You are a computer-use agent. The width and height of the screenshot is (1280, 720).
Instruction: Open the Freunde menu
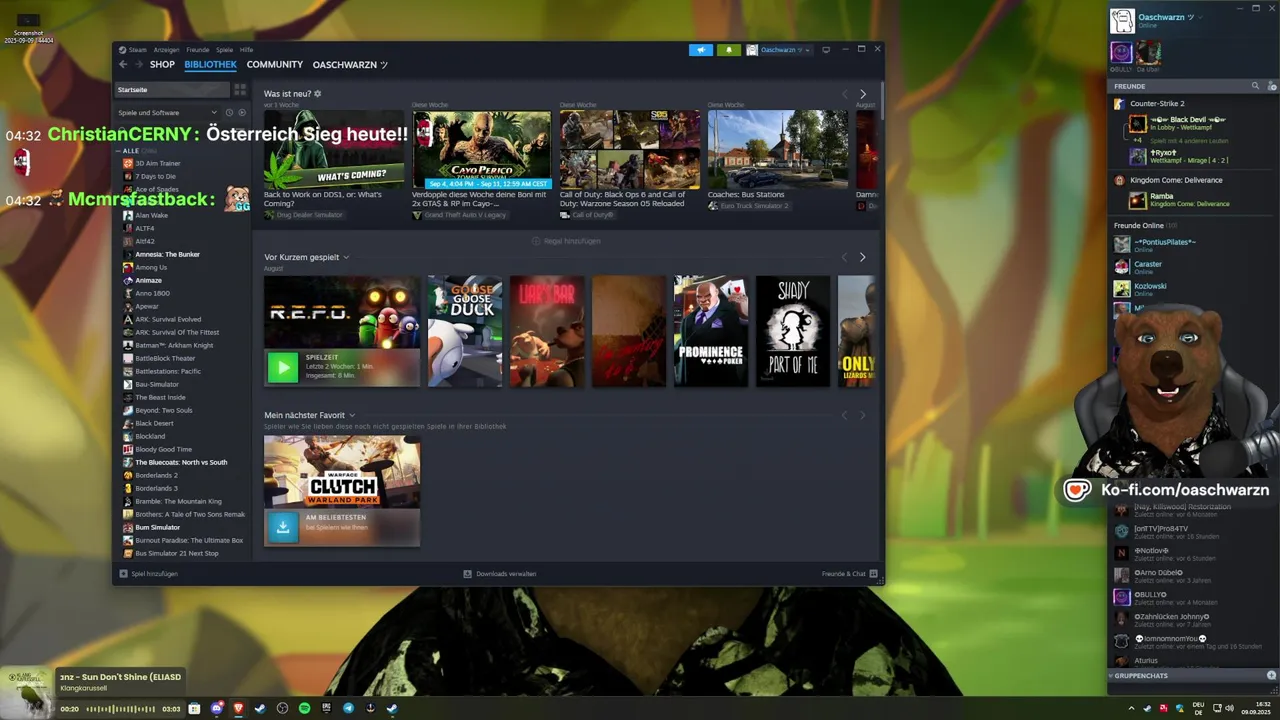tap(198, 50)
